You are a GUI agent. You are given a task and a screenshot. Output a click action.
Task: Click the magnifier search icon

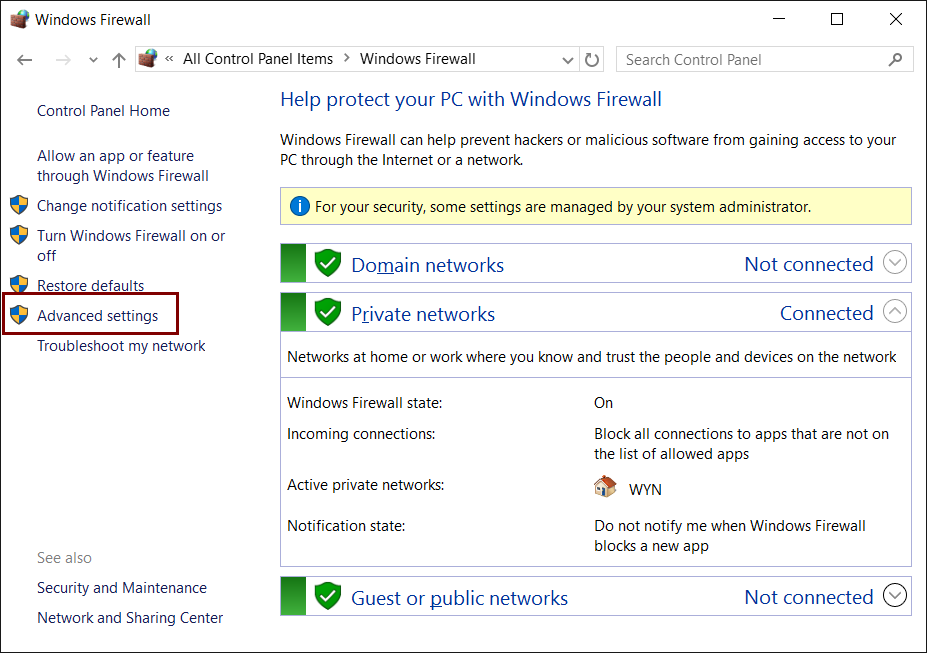(896, 60)
